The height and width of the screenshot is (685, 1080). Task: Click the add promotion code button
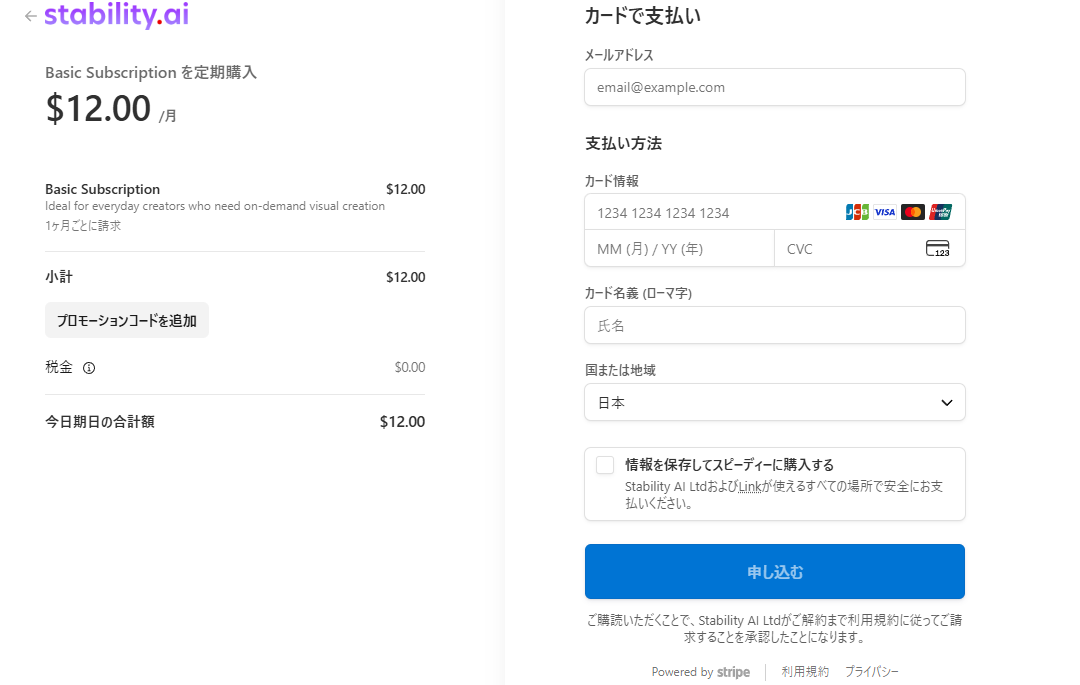pos(127,321)
